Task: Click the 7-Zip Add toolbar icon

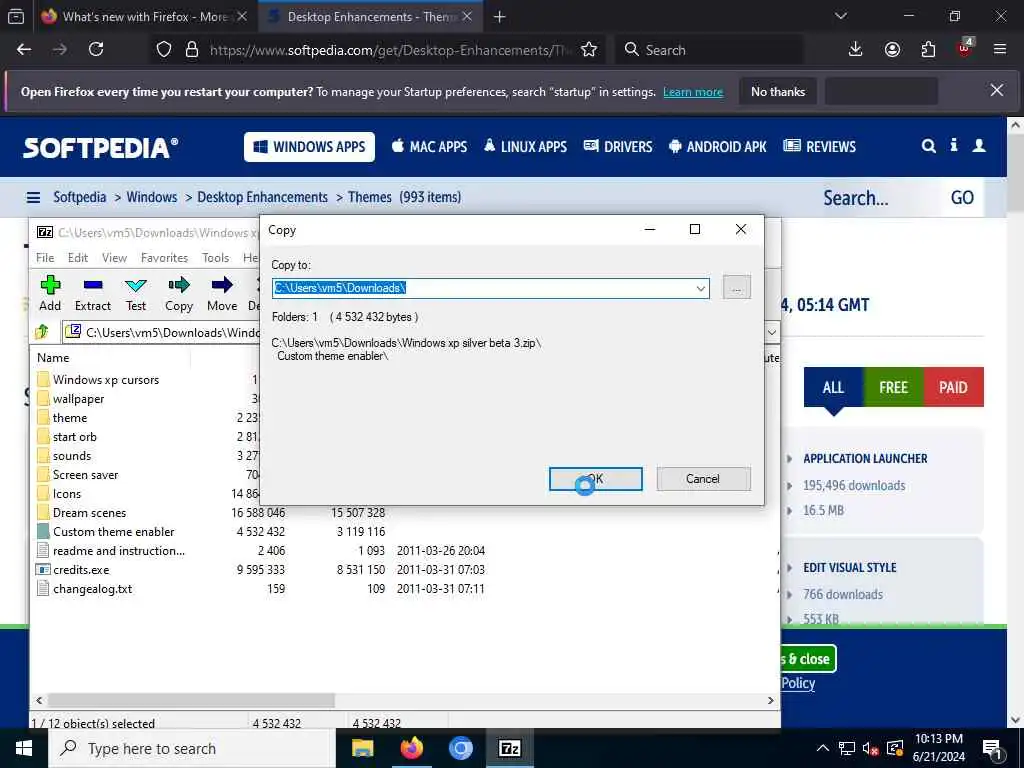Action: (50, 293)
